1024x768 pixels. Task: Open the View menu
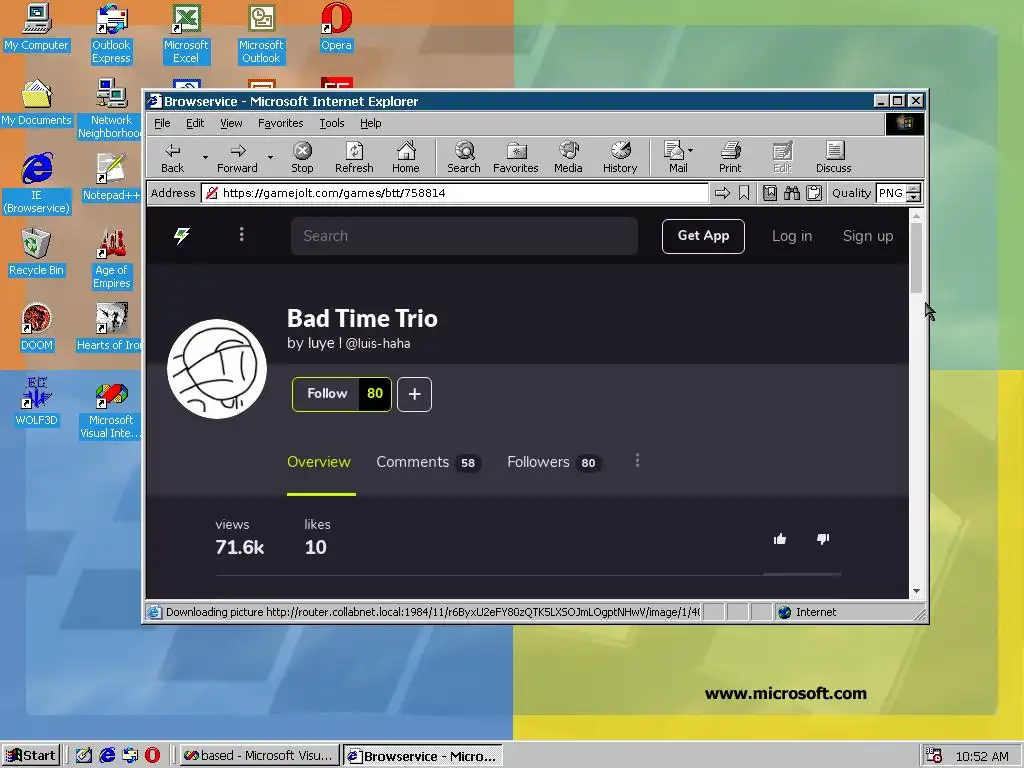click(x=231, y=123)
